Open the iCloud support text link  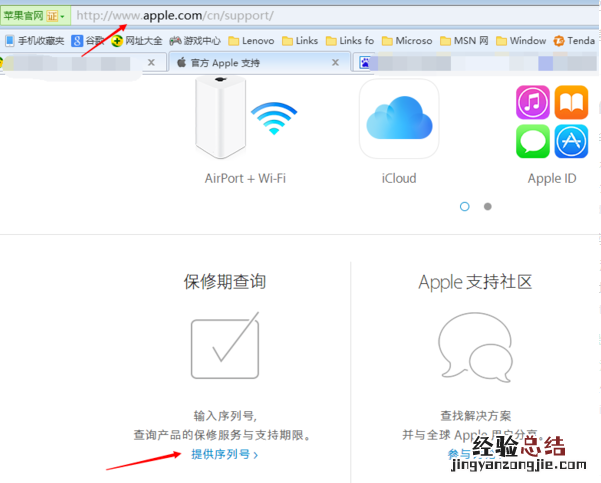pyautogui.click(x=399, y=178)
